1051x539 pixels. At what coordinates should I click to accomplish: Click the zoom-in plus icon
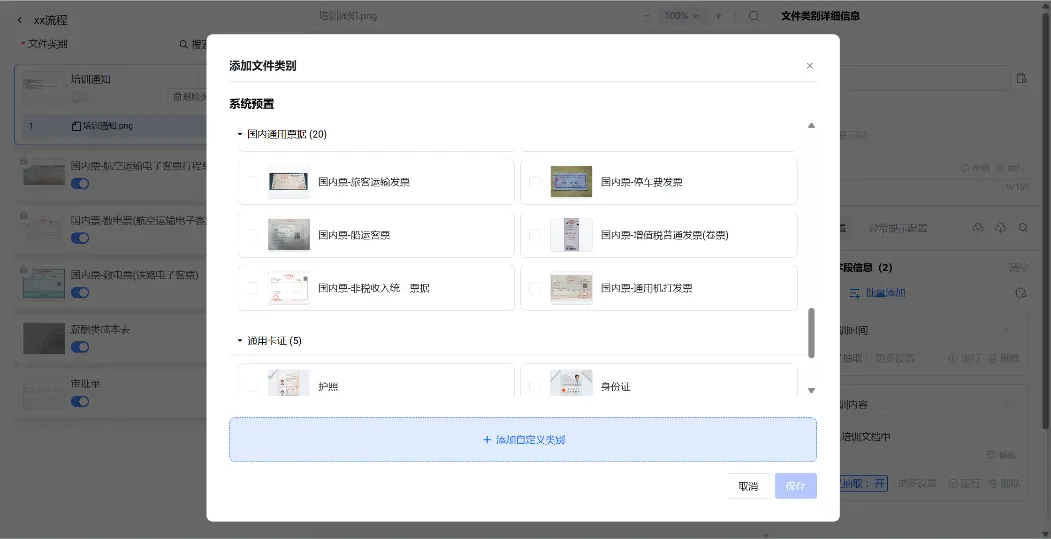[x=718, y=16]
